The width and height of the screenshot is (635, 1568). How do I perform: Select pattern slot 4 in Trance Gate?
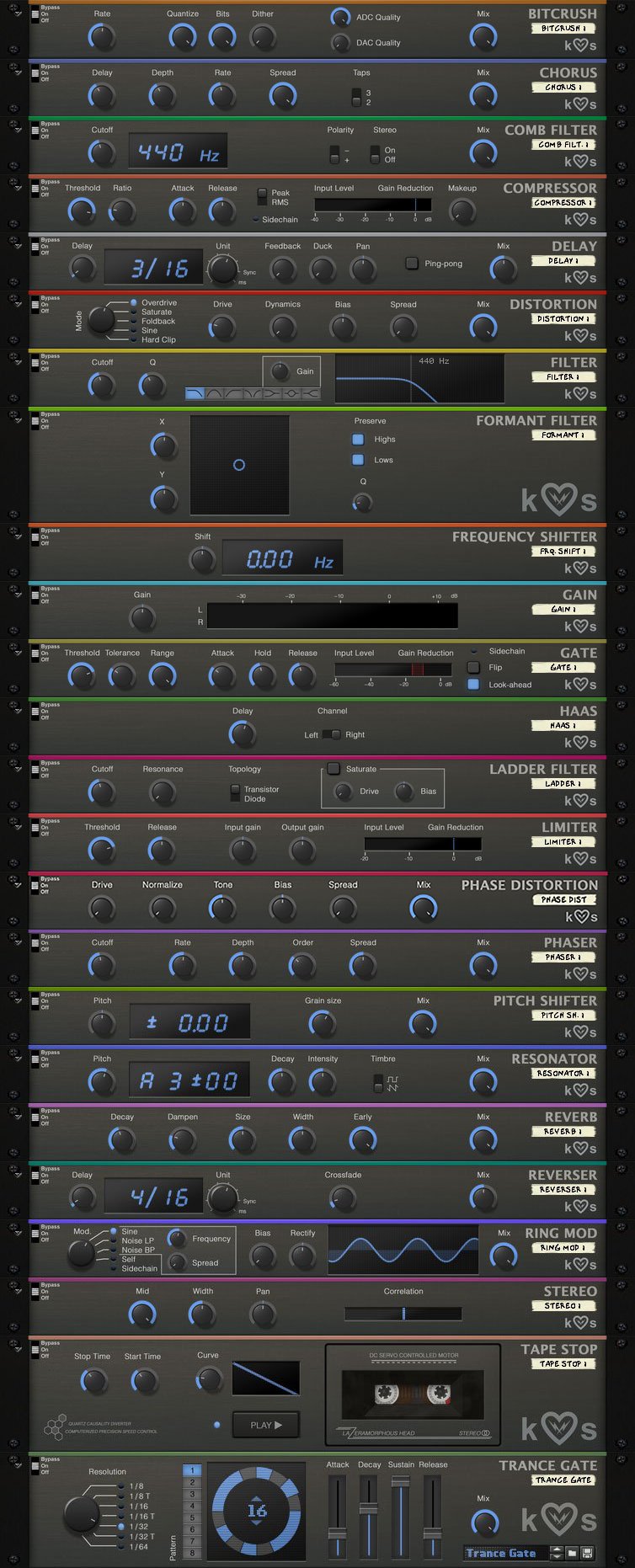click(192, 1506)
